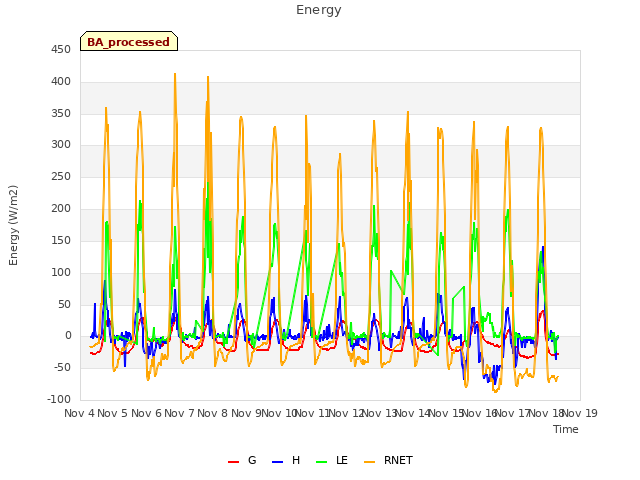Click the Time x-axis label
Viewport: 640px width, 480px height.
pyautogui.click(x=566, y=429)
